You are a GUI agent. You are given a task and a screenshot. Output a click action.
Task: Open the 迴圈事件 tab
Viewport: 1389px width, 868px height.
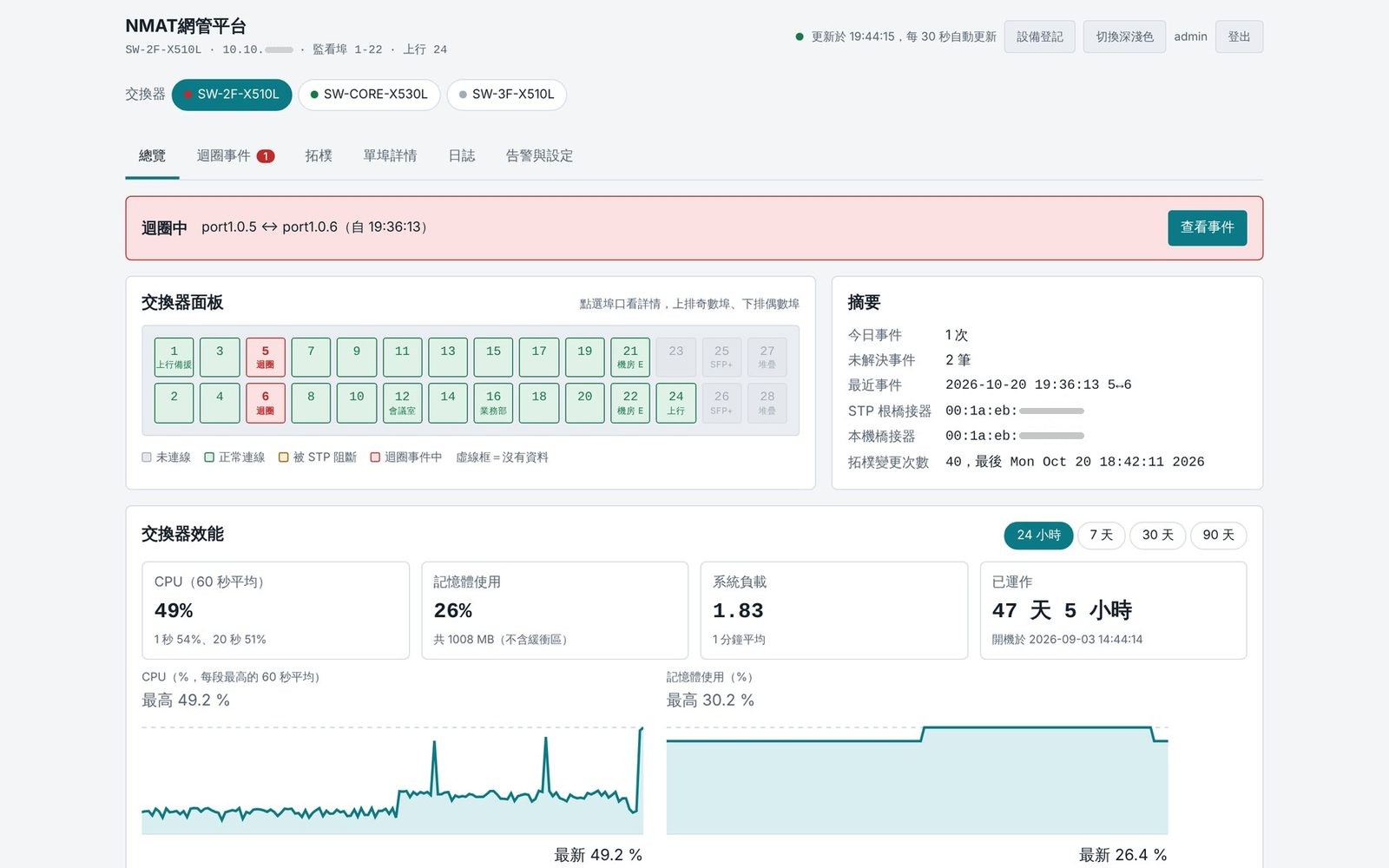pyautogui.click(x=235, y=156)
